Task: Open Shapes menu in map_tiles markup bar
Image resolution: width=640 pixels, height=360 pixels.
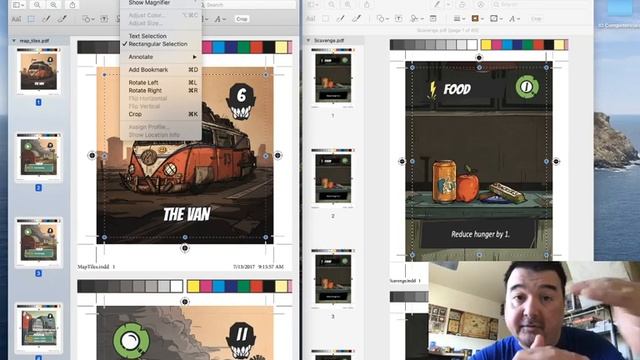Action: [x=88, y=19]
